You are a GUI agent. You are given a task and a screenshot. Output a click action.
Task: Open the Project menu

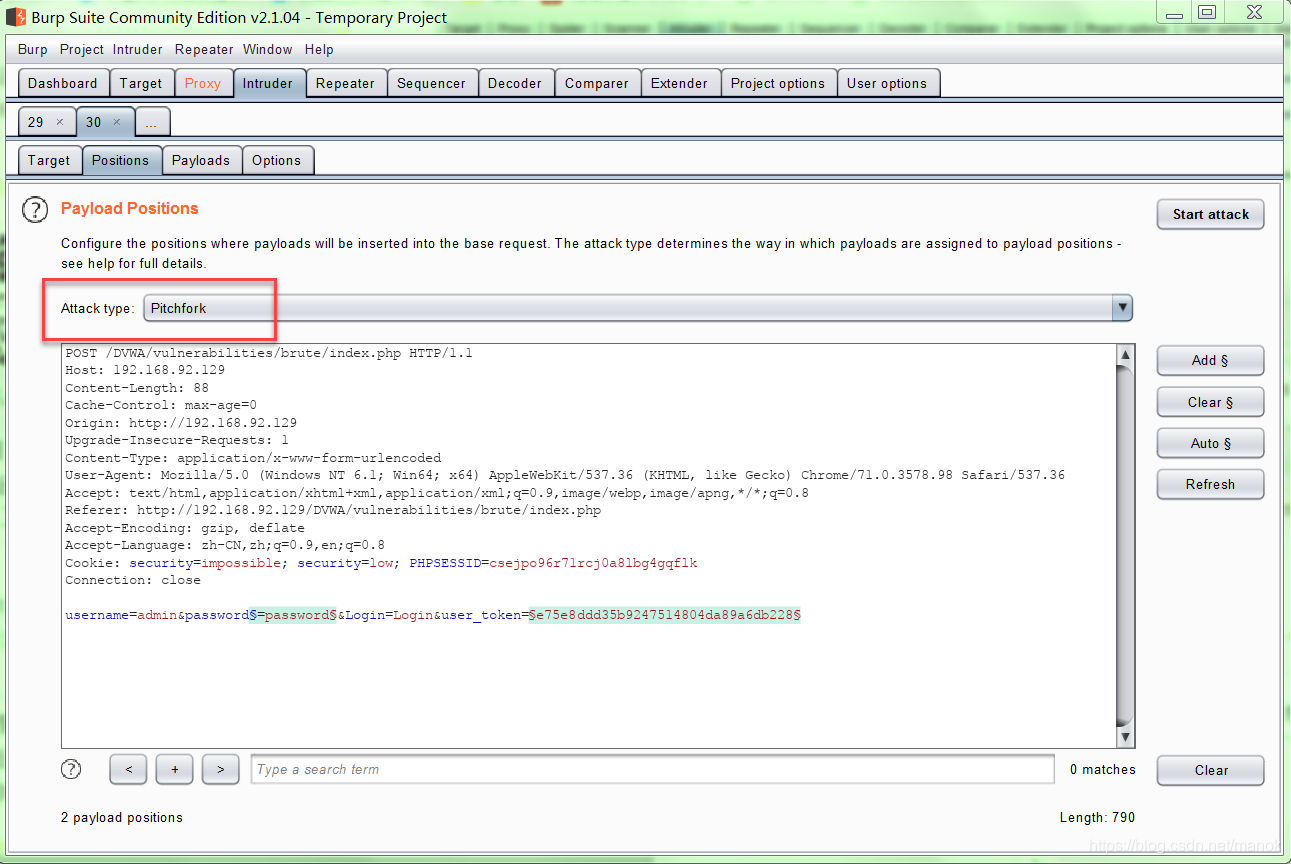coord(82,49)
